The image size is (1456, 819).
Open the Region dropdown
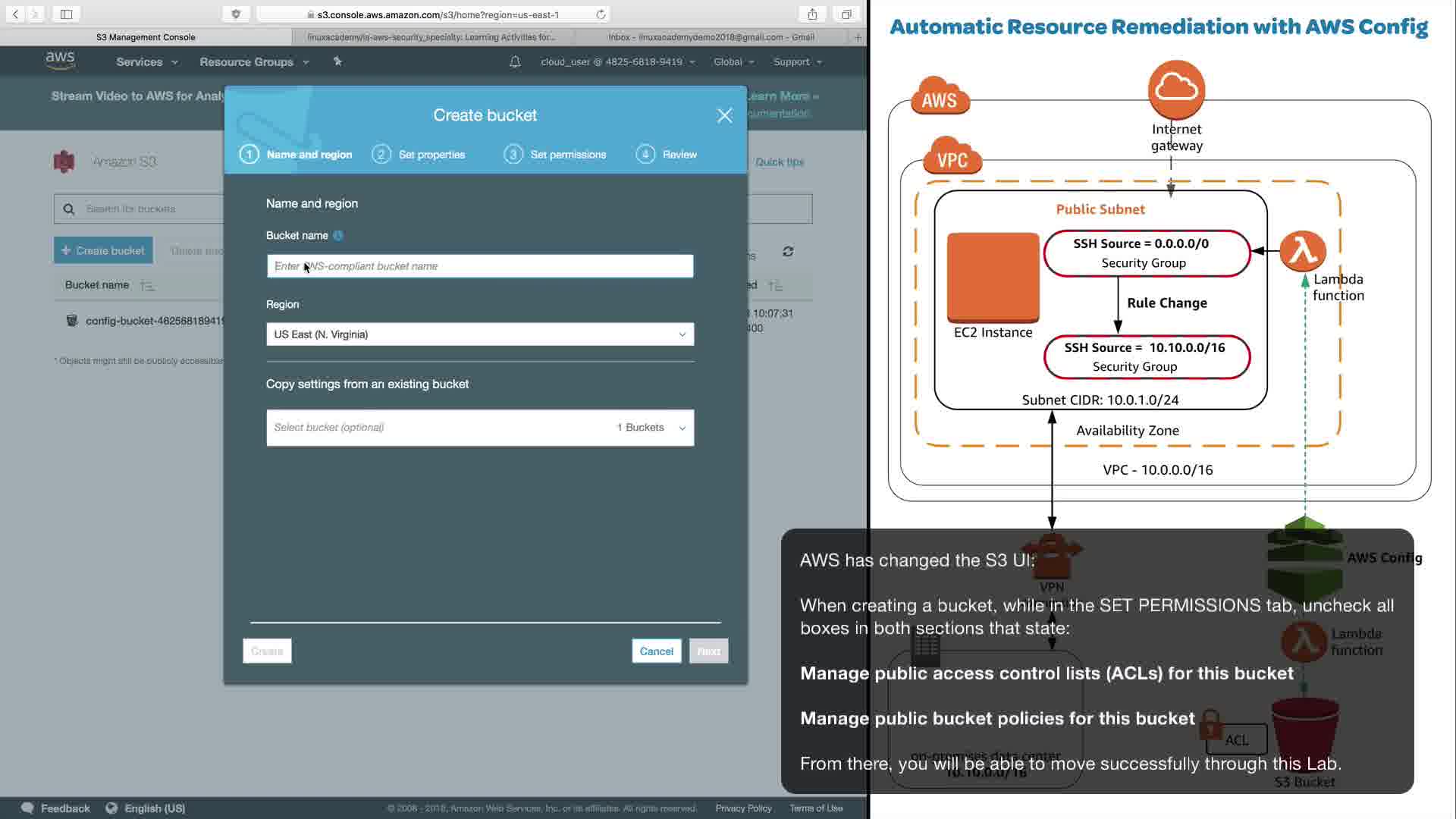coord(479,334)
